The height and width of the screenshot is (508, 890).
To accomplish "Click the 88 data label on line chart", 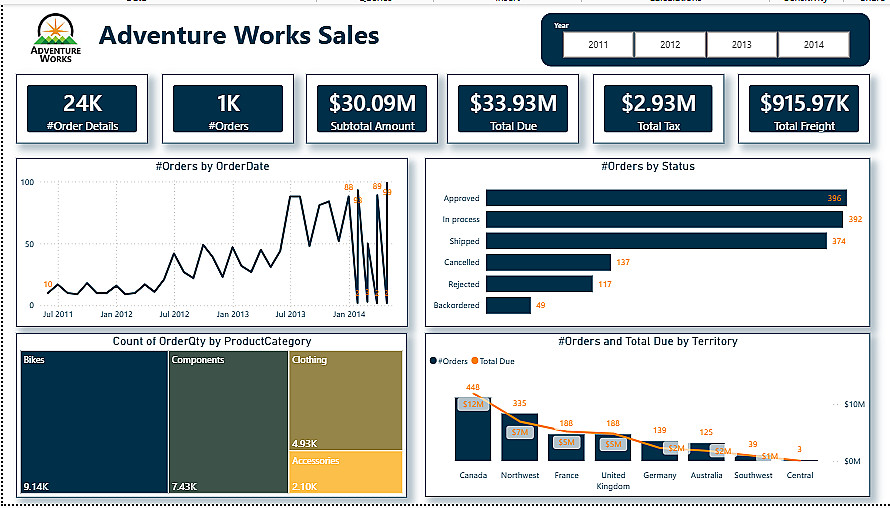I will point(349,187).
